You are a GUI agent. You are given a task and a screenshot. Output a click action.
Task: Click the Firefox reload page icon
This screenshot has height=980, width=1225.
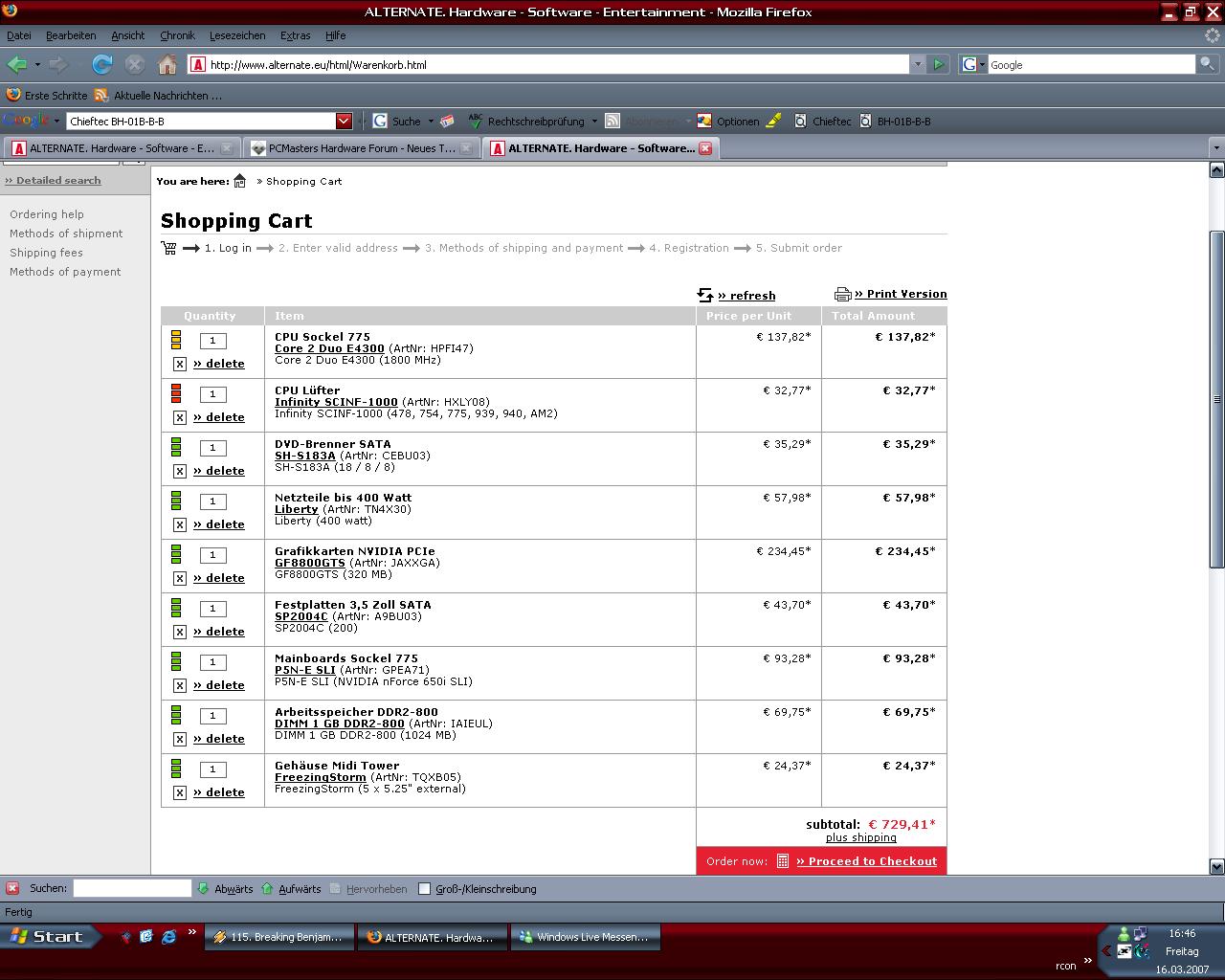click(x=101, y=64)
